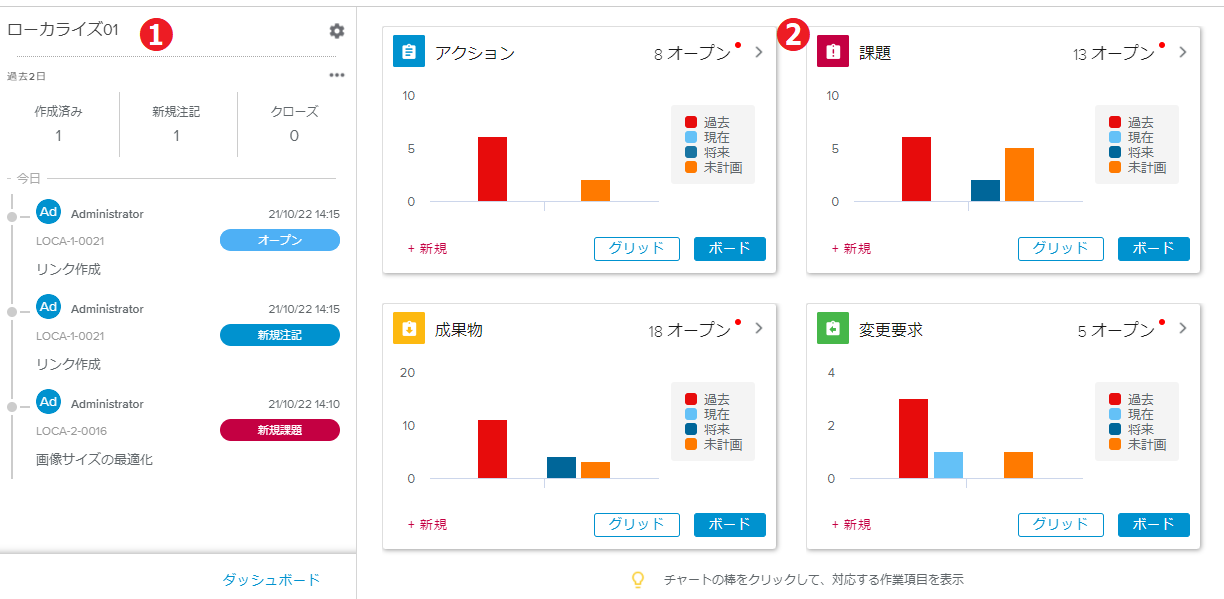Expand the 変更要求 card chevron
The image size is (1224, 599).
tap(1183, 328)
